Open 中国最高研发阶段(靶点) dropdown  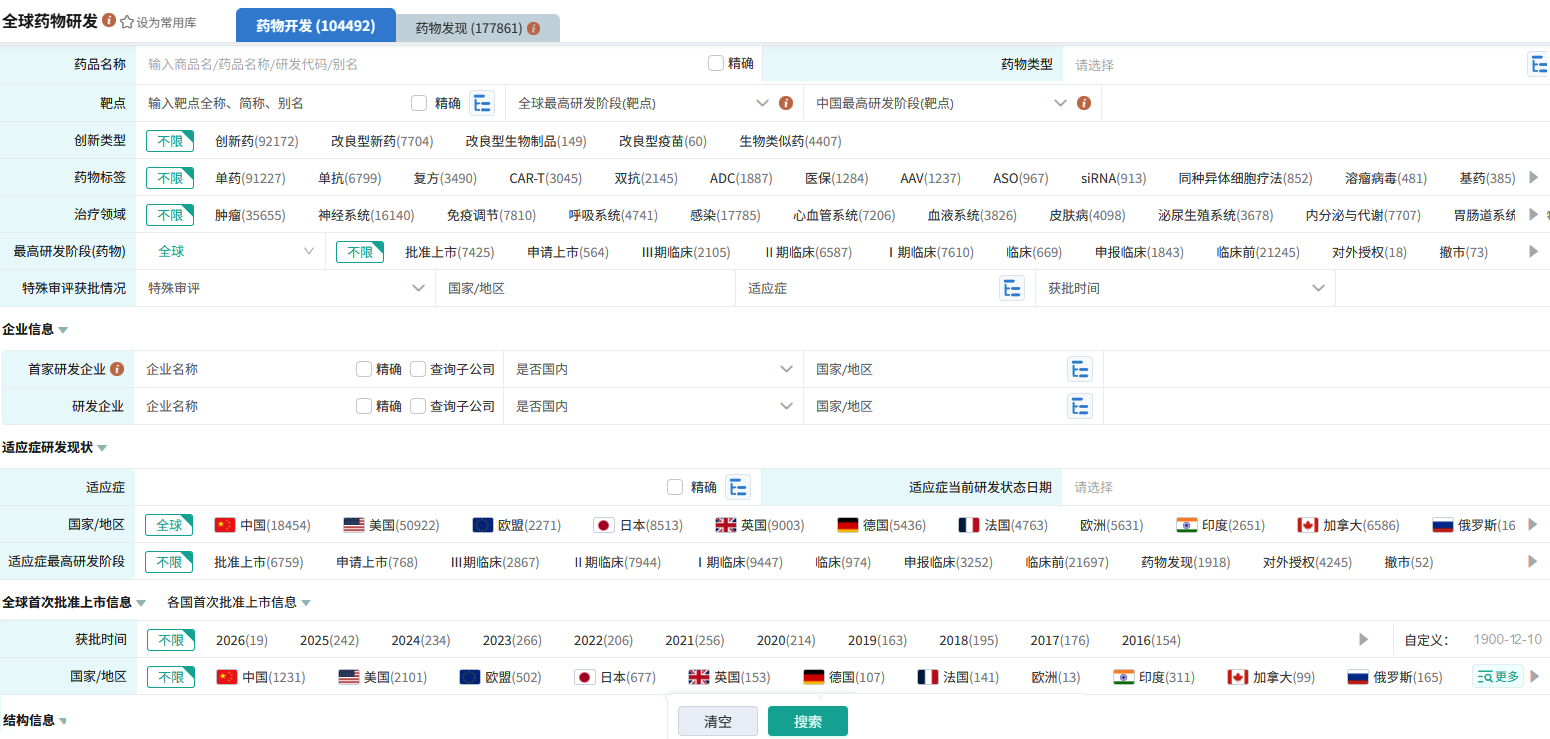[x=942, y=103]
